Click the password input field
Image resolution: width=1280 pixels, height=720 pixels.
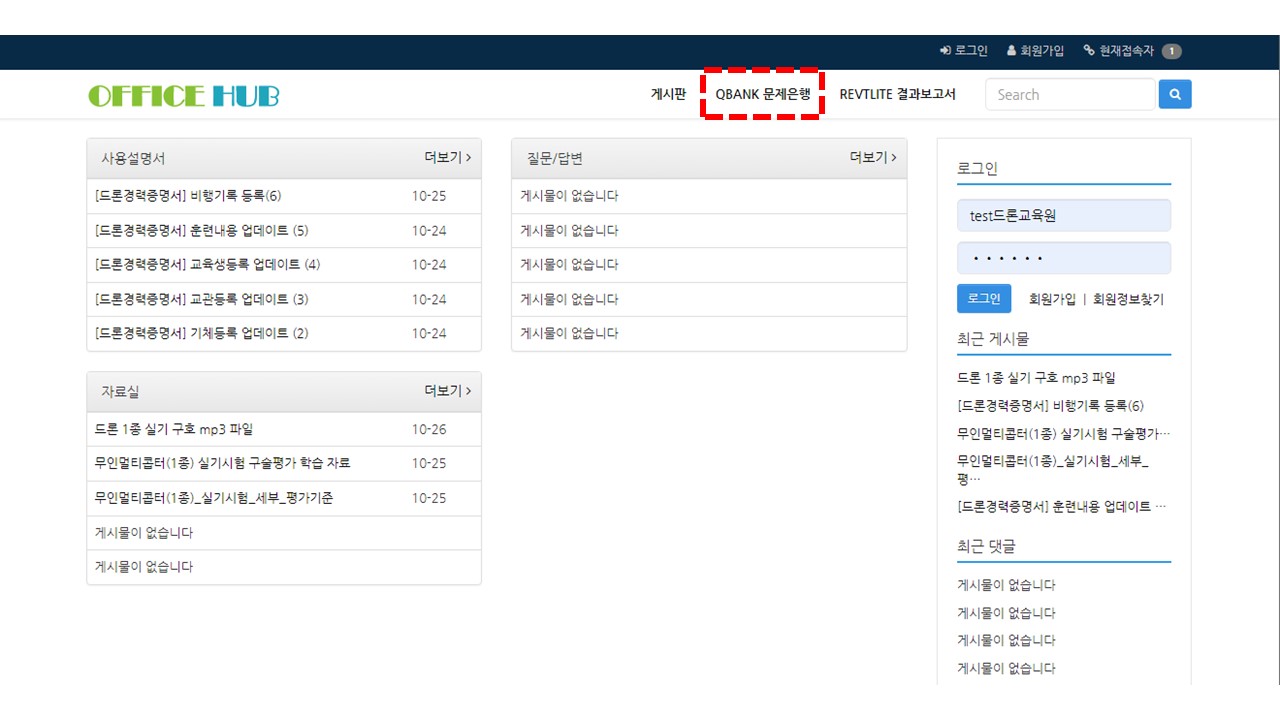[1063, 258]
